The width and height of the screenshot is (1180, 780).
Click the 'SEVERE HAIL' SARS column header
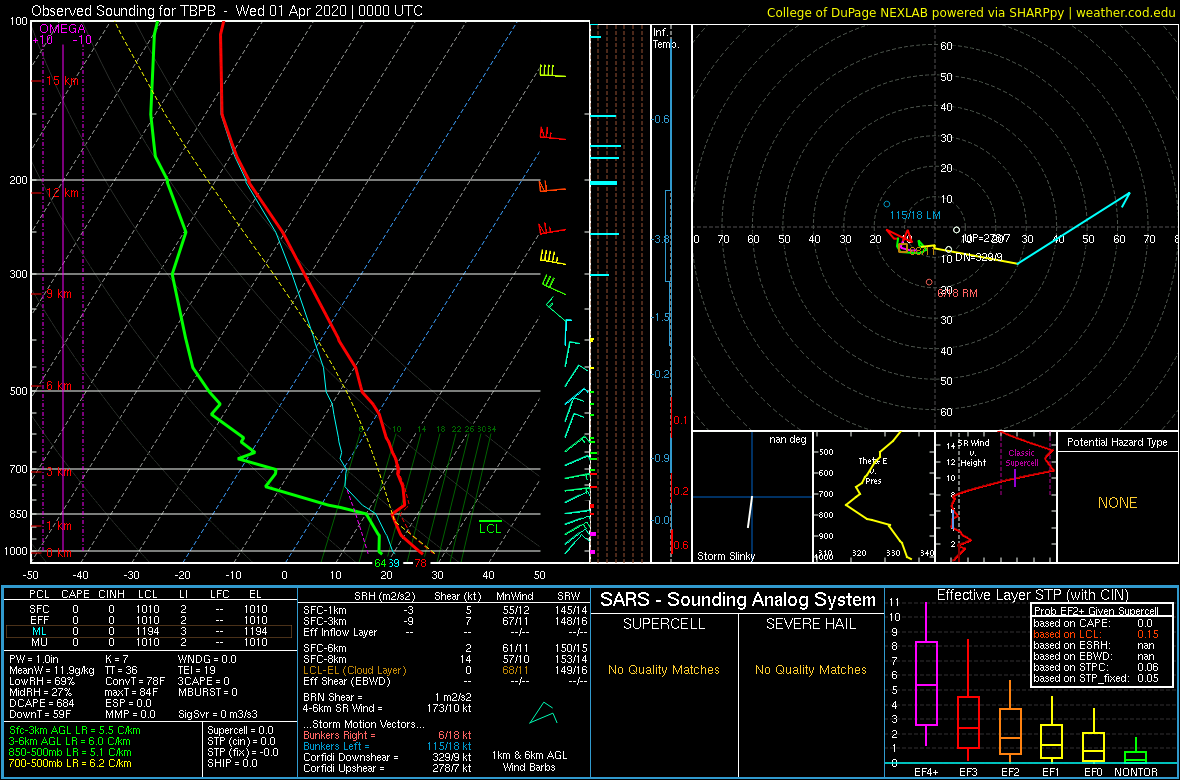coord(812,624)
